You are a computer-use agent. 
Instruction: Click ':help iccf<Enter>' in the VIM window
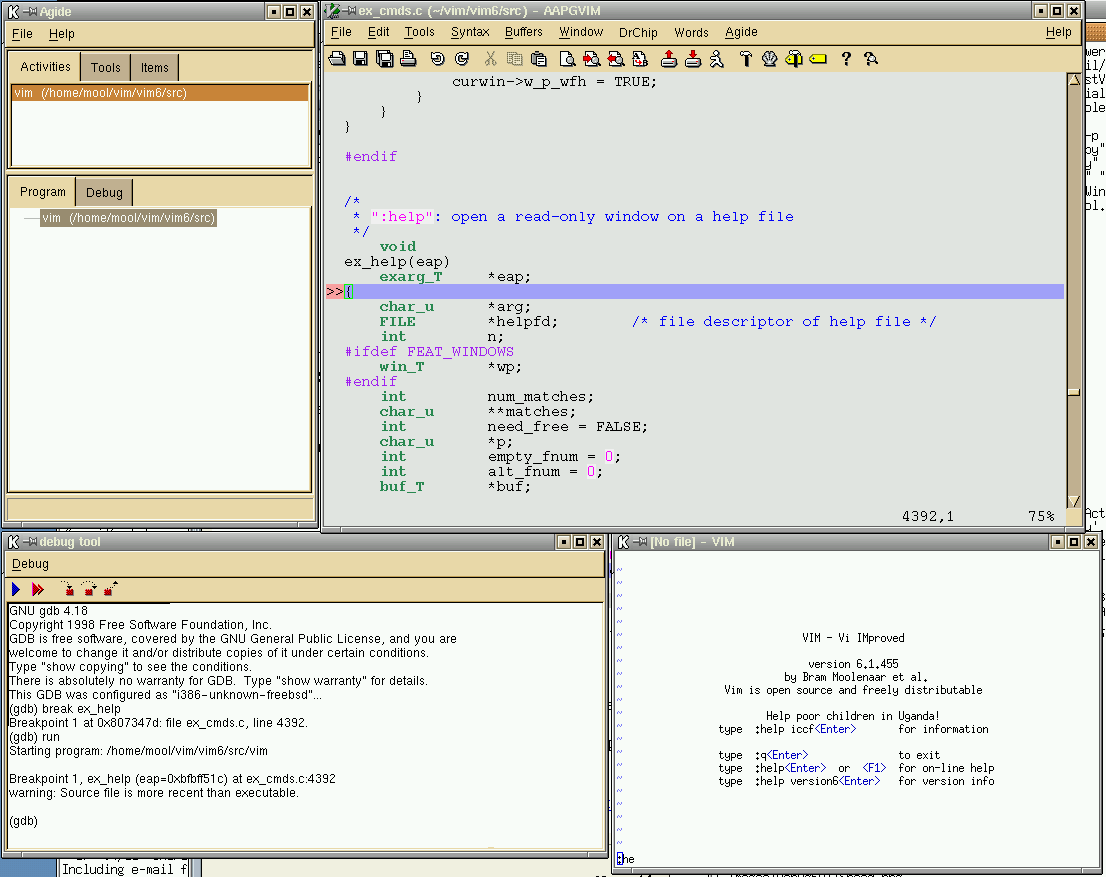pyautogui.click(x=806, y=729)
